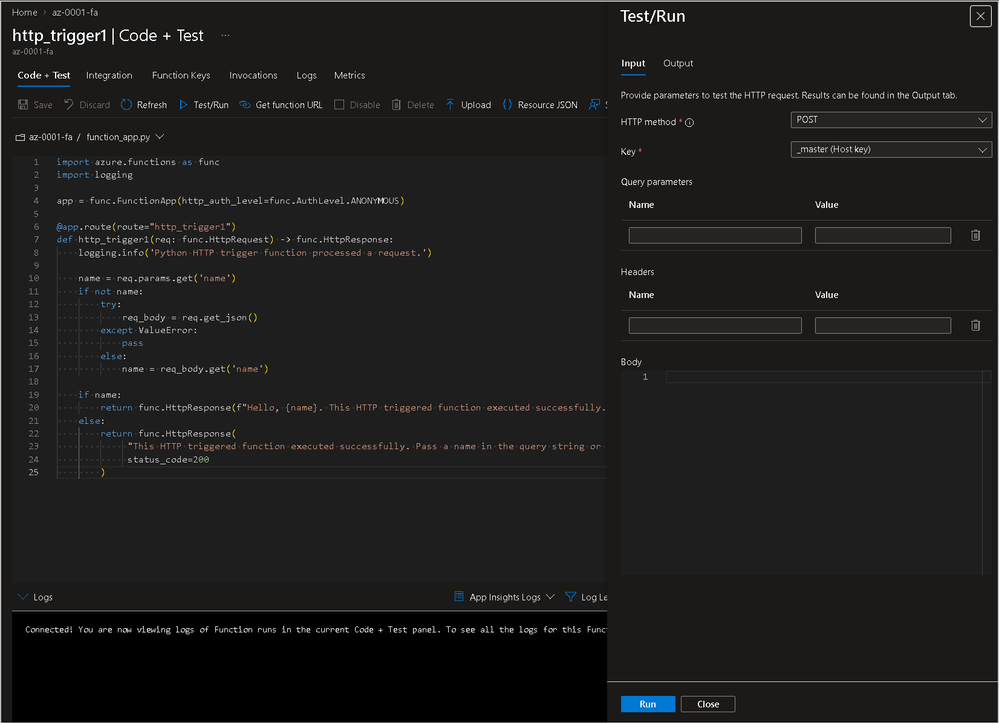Click the Body editor vertical scrollbar
The width and height of the screenshot is (999, 723).
[987, 472]
